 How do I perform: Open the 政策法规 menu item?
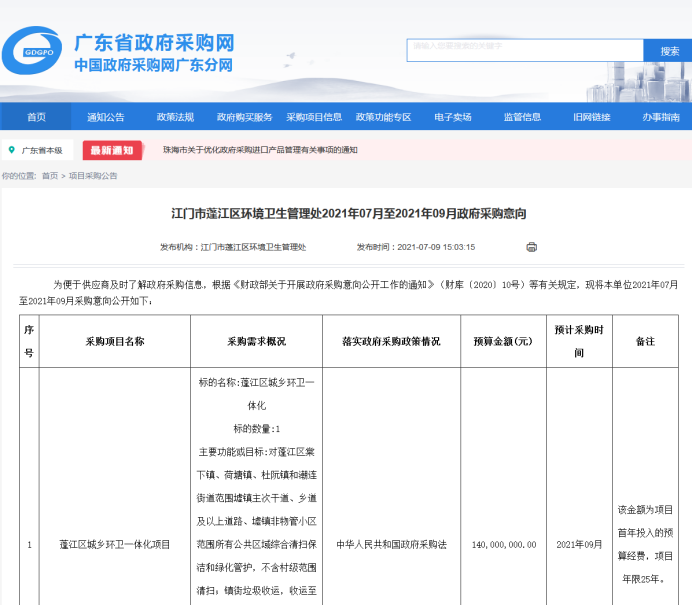click(x=175, y=117)
